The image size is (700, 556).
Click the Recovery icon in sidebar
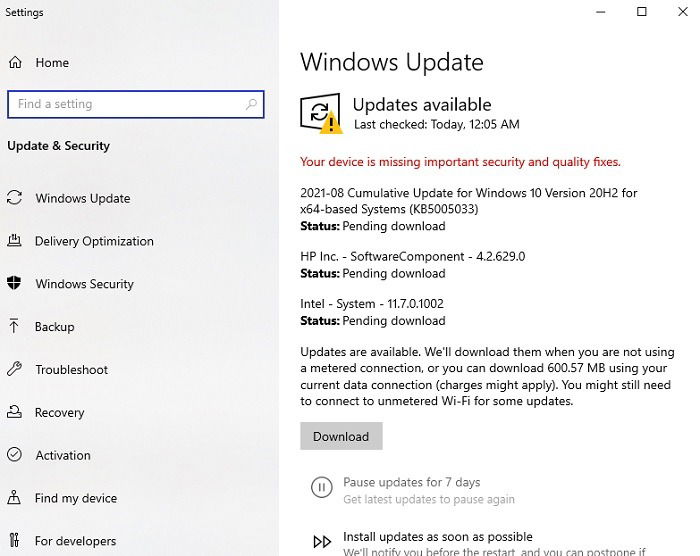[14, 412]
